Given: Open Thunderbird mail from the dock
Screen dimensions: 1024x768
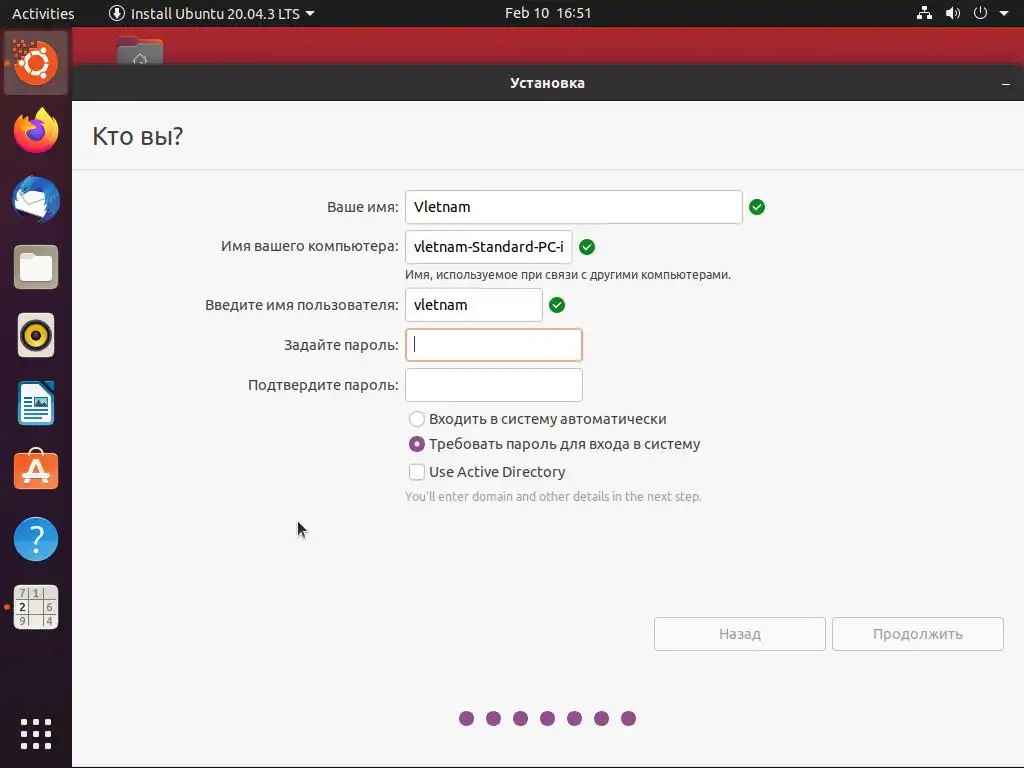Looking at the screenshot, I should click(36, 199).
